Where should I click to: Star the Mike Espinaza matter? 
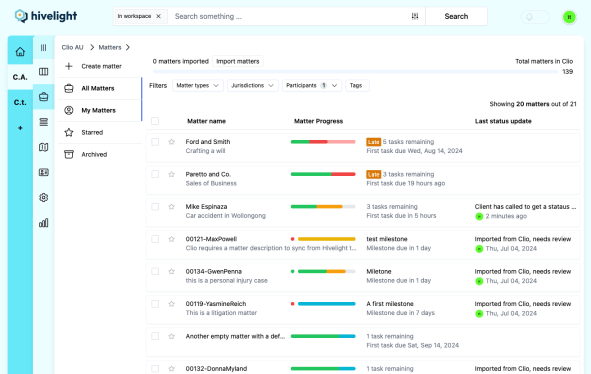tap(171, 207)
